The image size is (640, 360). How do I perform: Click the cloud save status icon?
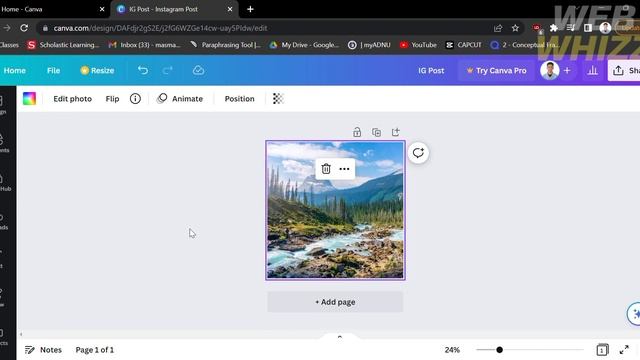(198, 70)
